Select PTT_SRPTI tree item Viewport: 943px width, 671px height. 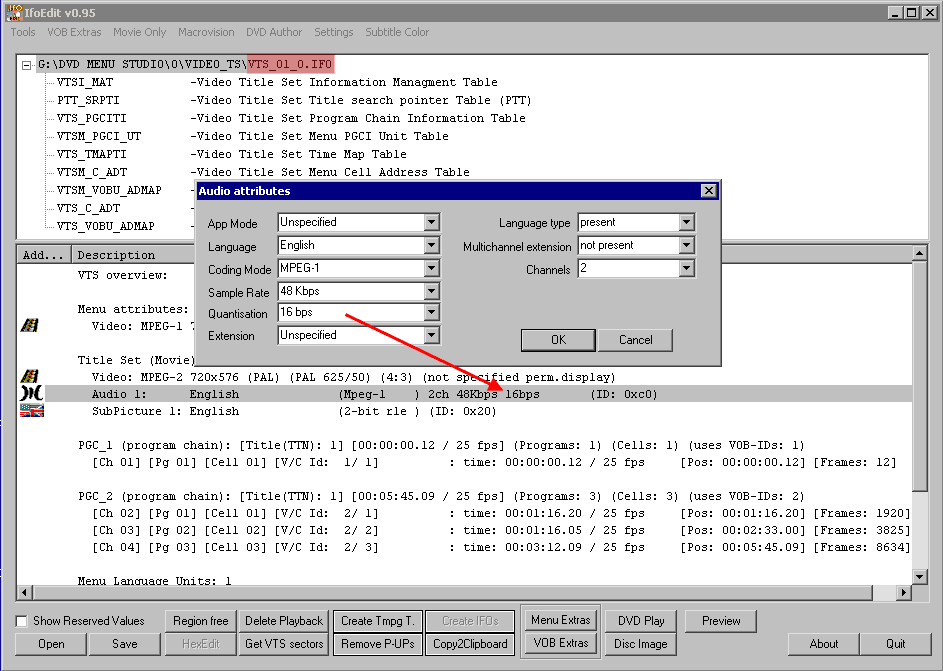point(88,100)
